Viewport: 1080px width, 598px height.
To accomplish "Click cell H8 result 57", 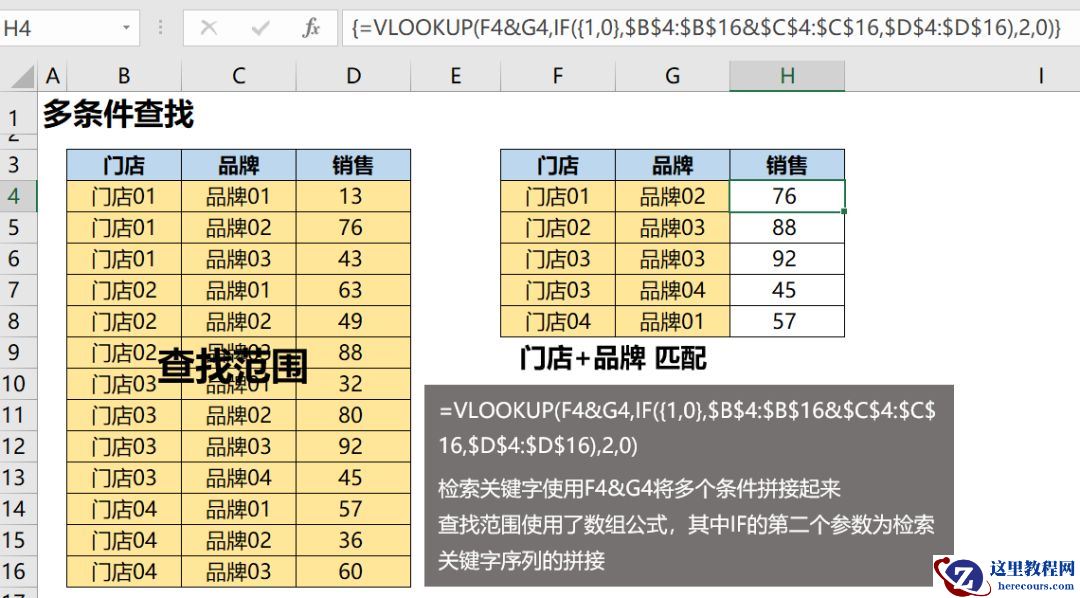I will pyautogui.click(x=787, y=321).
